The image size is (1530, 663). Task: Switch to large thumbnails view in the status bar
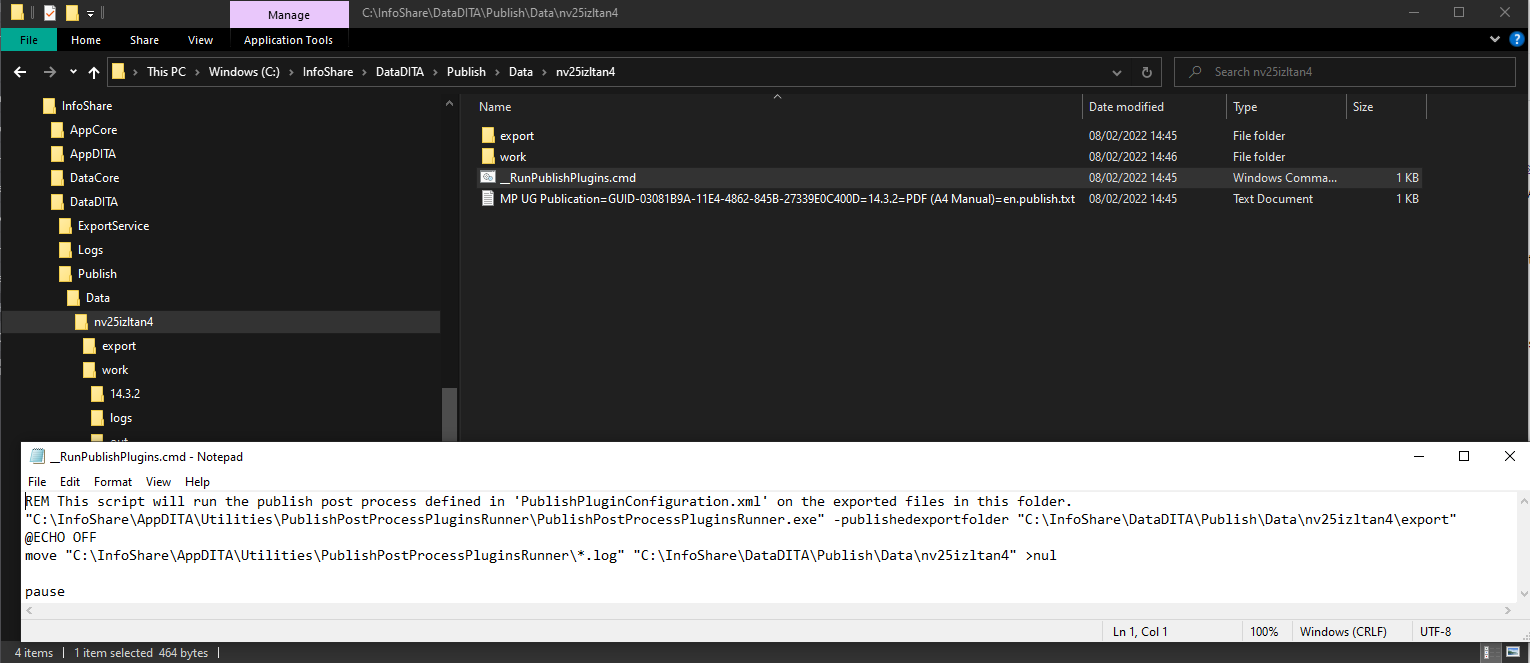click(1513, 652)
